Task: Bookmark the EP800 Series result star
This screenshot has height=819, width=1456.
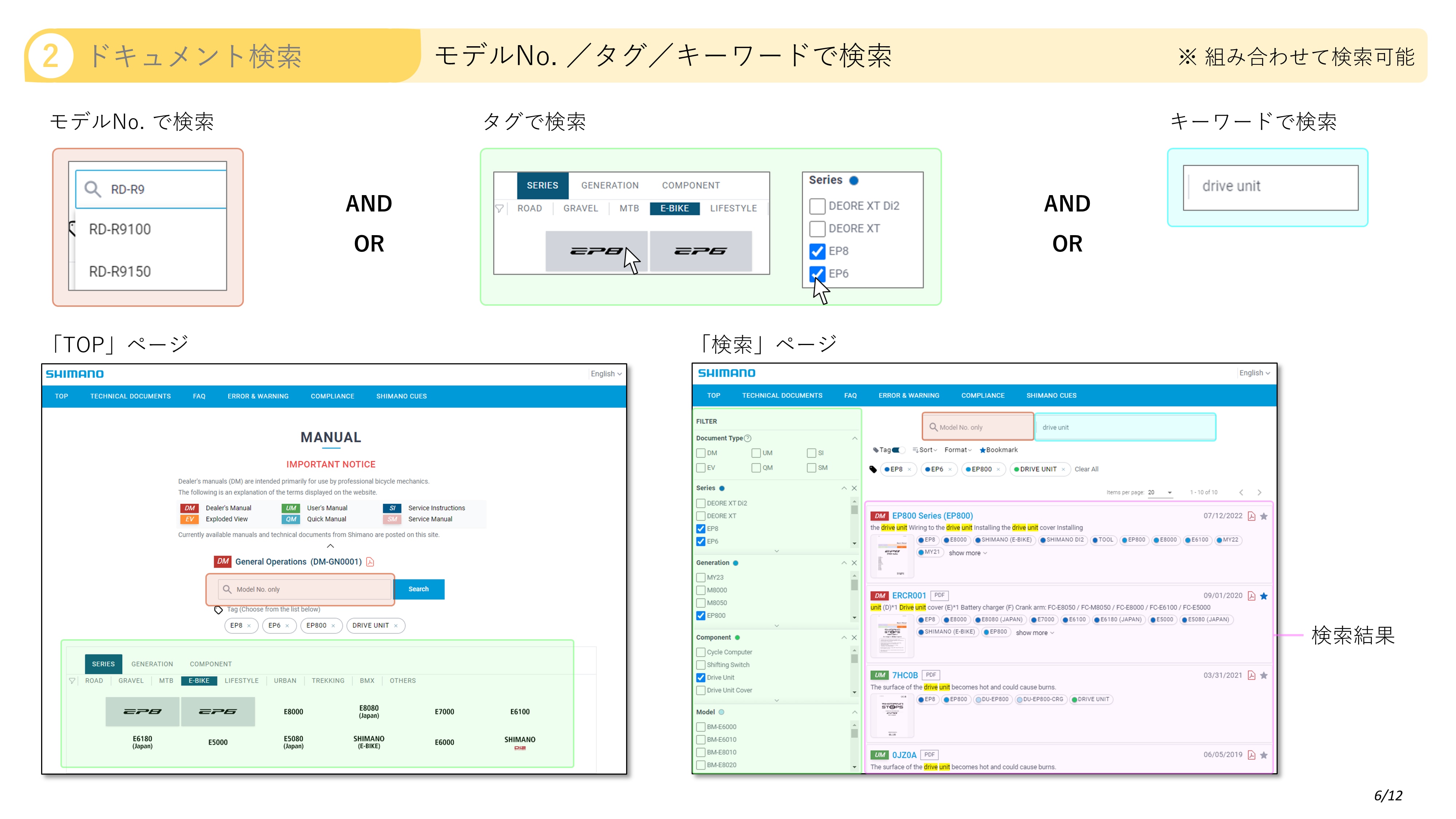Action: tap(1264, 516)
